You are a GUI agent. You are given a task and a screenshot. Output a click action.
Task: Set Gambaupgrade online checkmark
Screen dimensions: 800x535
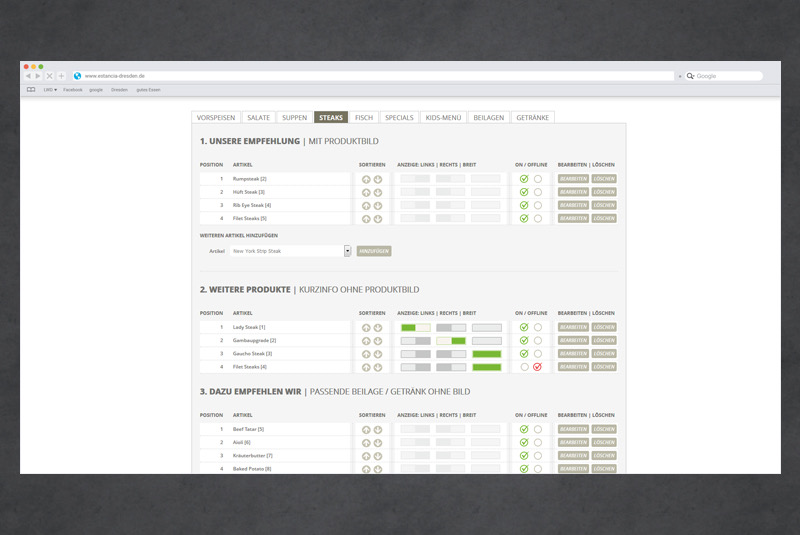coord(524,341)
